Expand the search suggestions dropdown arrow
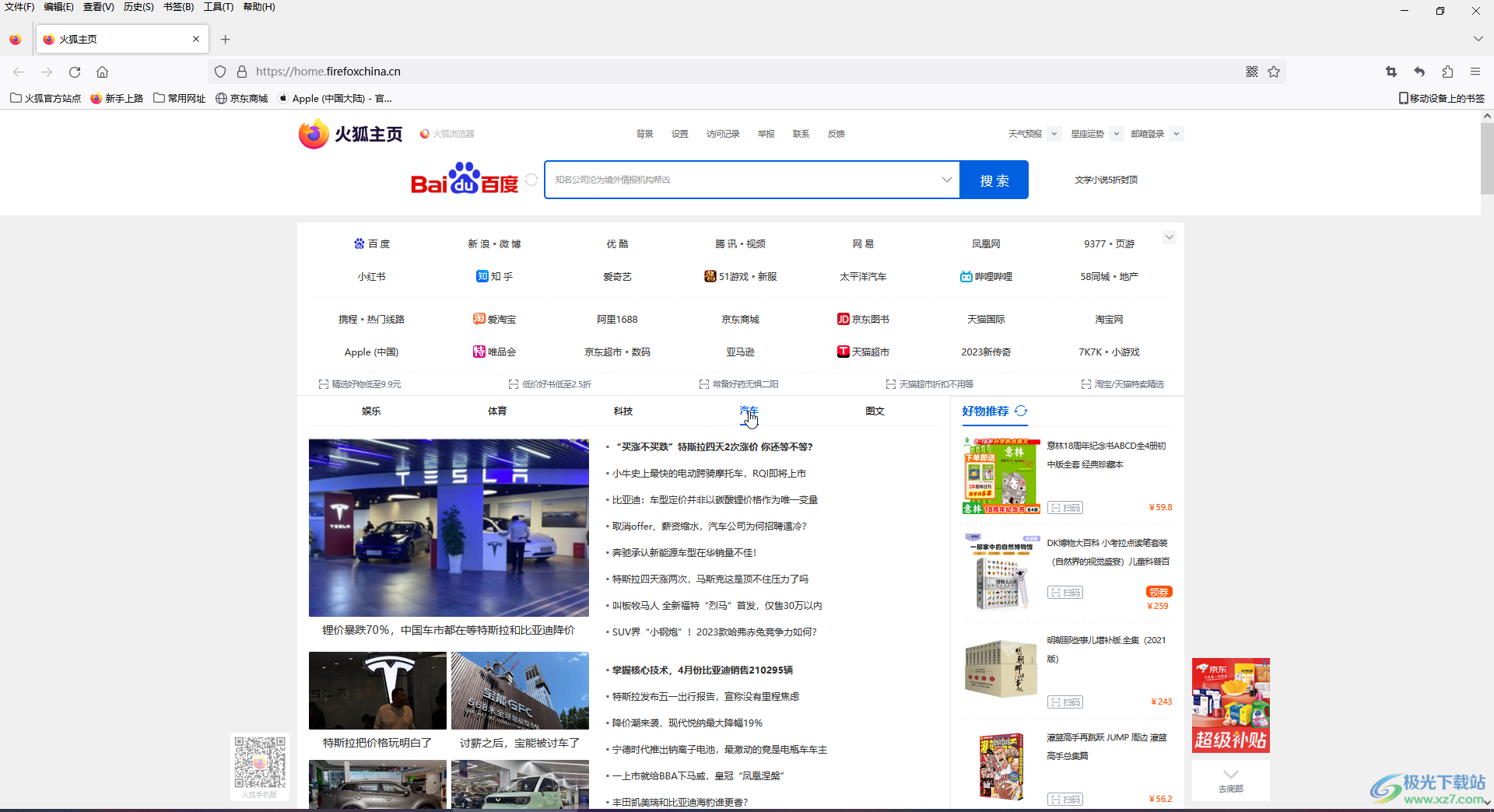This screenshot has width=1494, height=812. [x=947, y=180]
